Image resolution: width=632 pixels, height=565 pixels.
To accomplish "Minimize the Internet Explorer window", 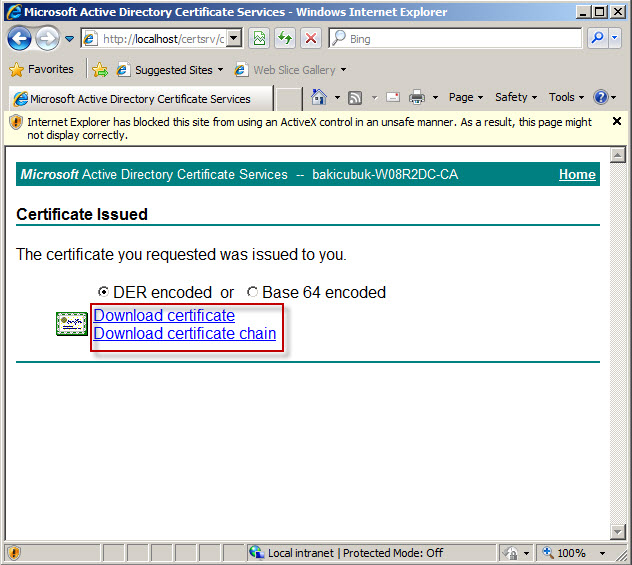I will (582, 12).
